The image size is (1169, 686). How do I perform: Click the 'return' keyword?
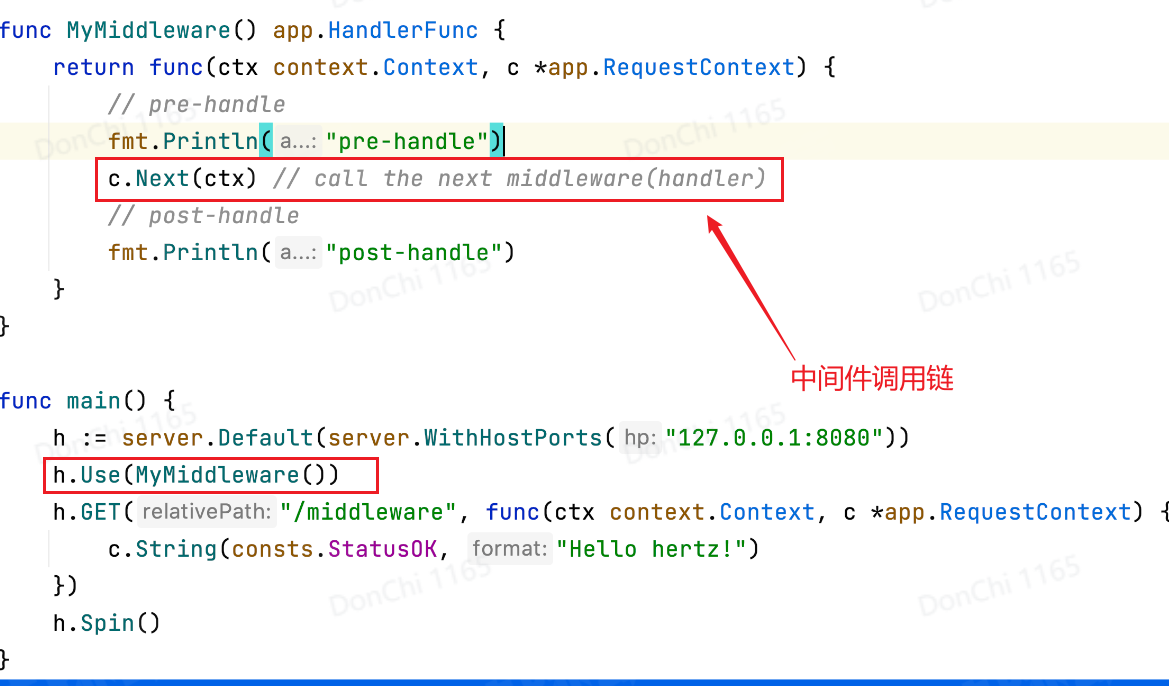pyautogui.click(x=93, y=68)
